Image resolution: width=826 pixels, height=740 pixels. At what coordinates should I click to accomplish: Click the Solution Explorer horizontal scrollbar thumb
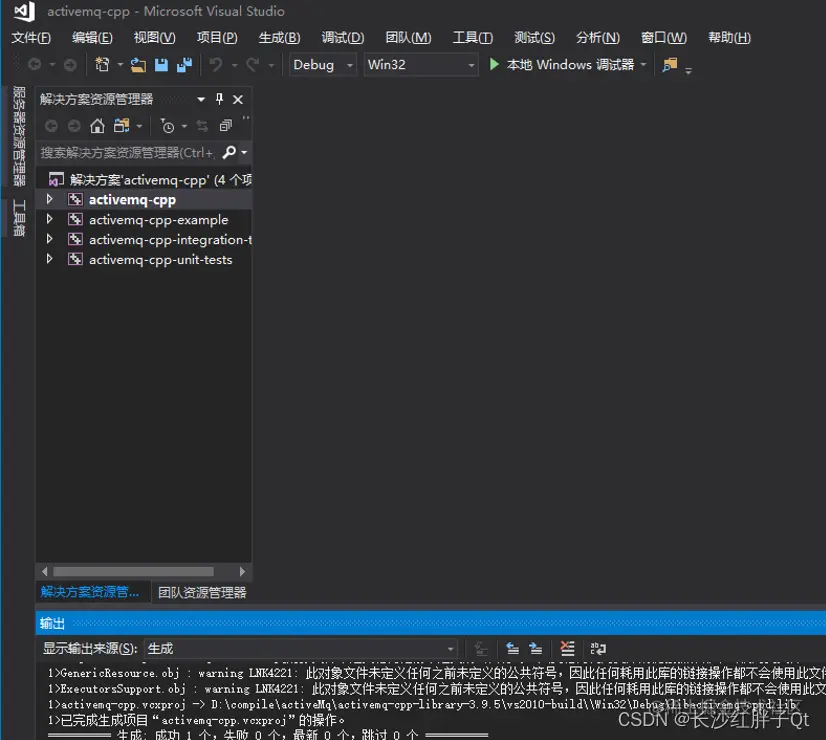pos(134,571)
